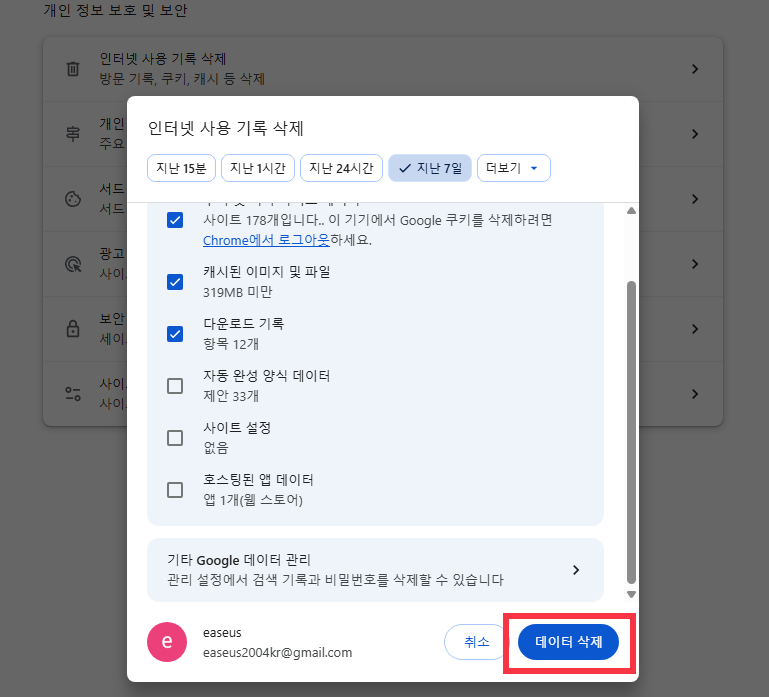Click the 앱 1개(웹 스토어) text
The image size is (769, 697).
(x=253, y=500)
